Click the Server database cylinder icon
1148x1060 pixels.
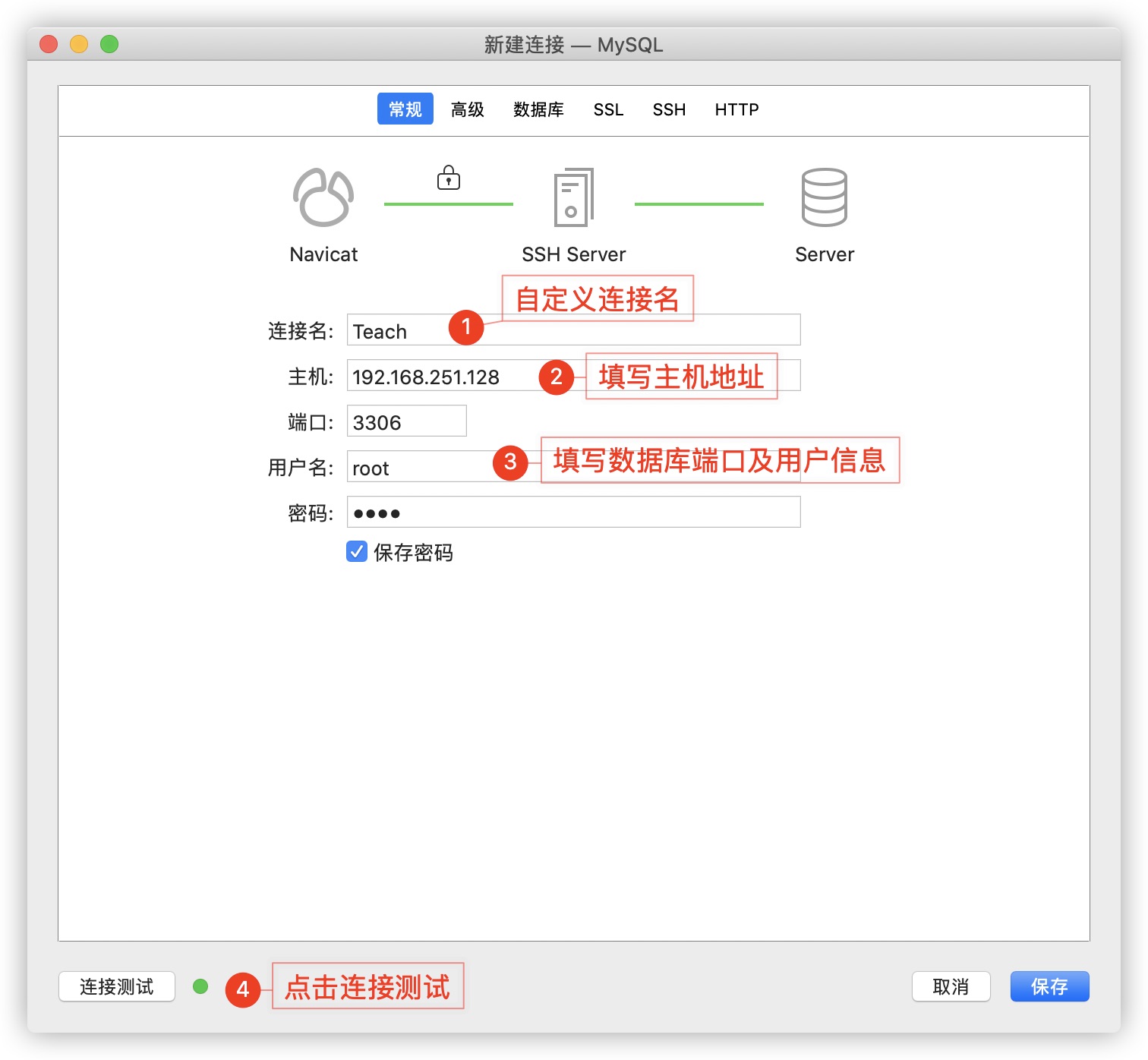[x=824, y=197]
